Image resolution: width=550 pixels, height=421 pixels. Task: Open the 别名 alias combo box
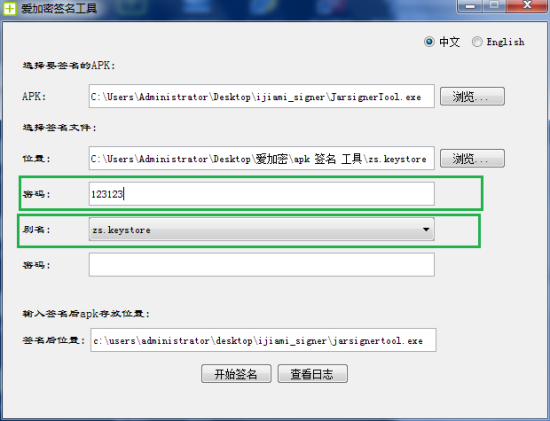262,229
